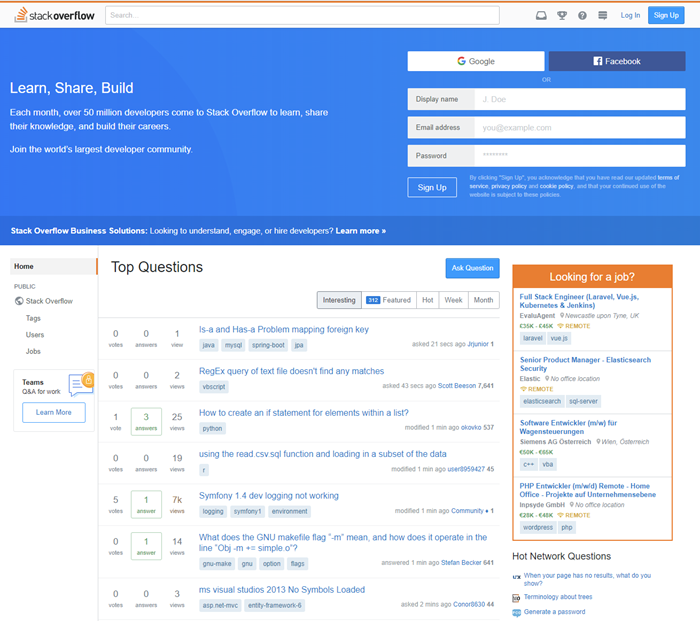Screen dimensions: 700x621
Task: Open Software Entwickler Wagensteuerungen job
Action: pyautogui.click(x=568, y=427)
